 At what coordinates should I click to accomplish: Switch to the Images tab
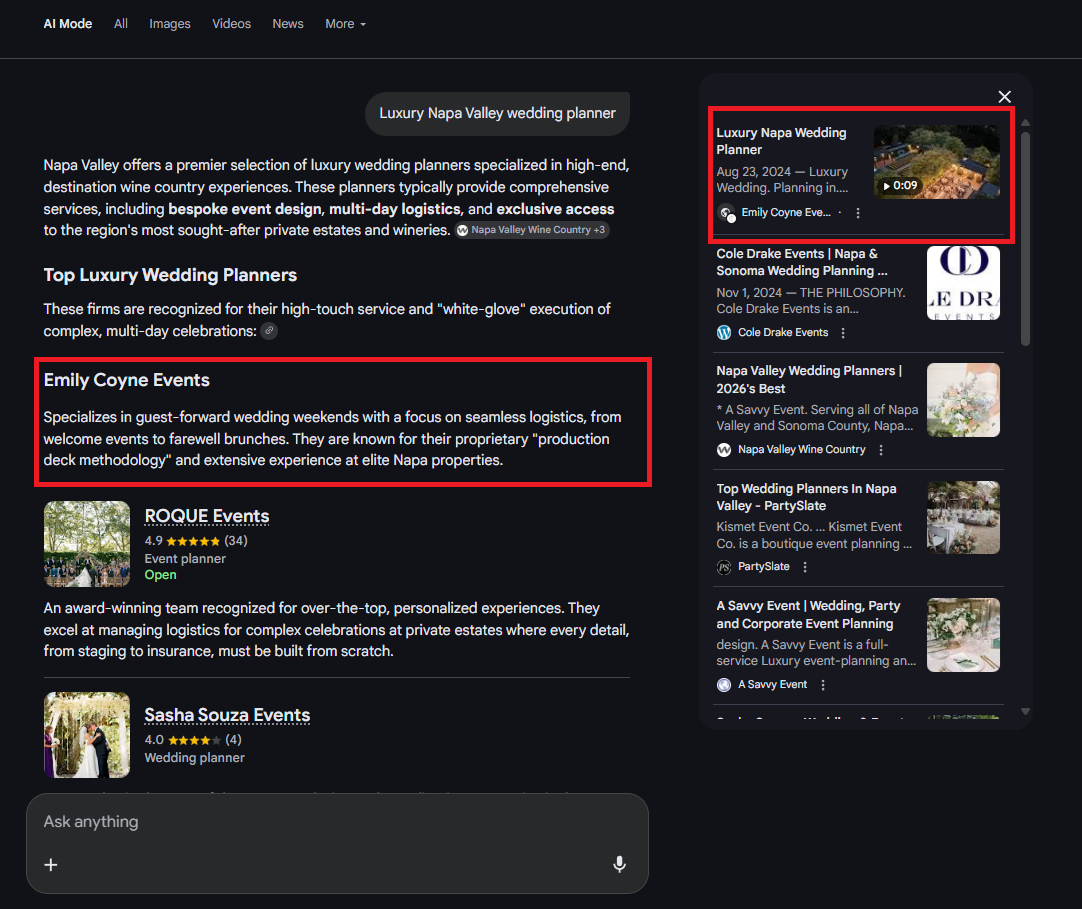(170, 23)
